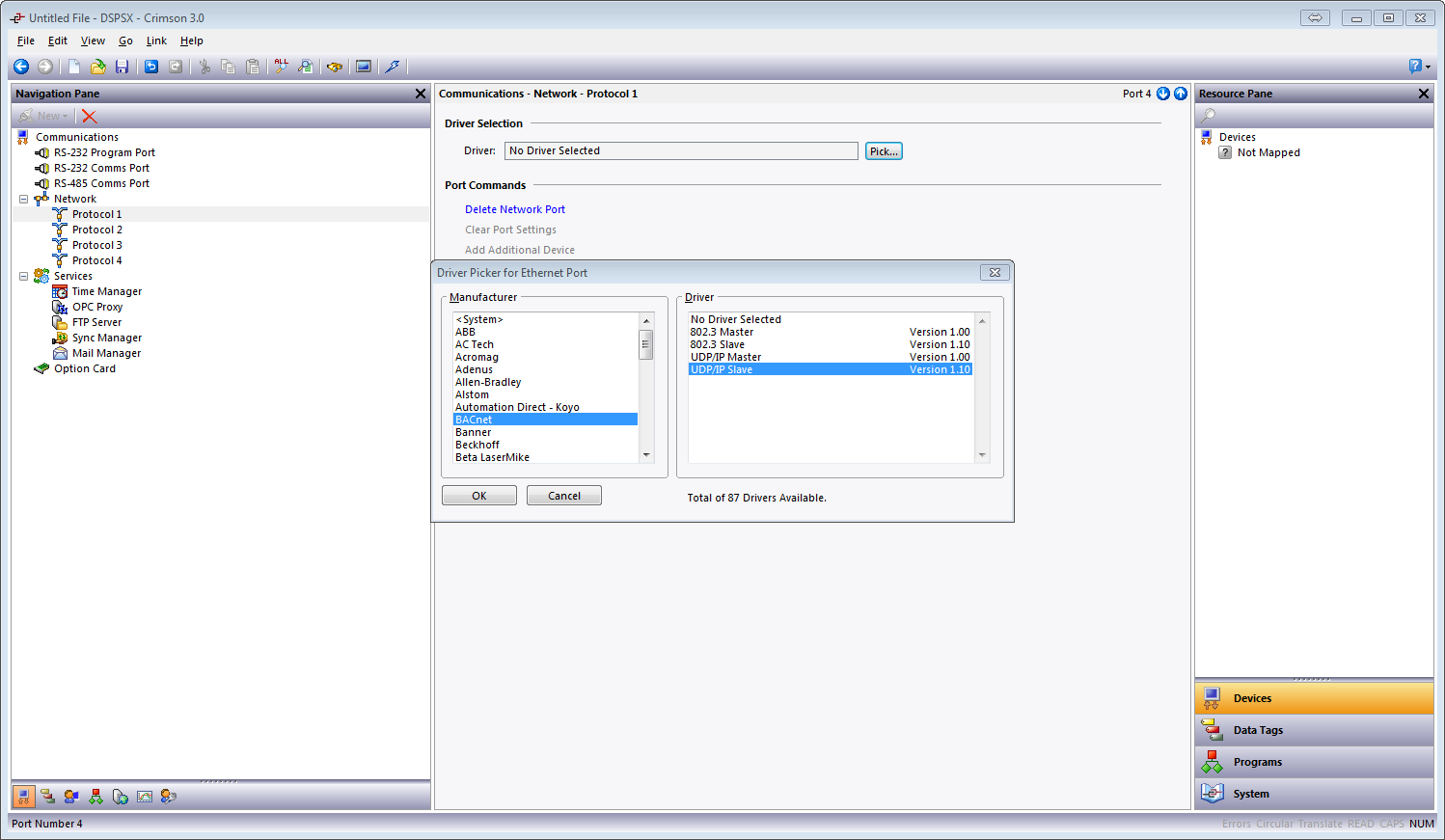The image size is (1445, 840).
Task: Select RS-232 Program Port in tree
Action: (x=104, y=152)
